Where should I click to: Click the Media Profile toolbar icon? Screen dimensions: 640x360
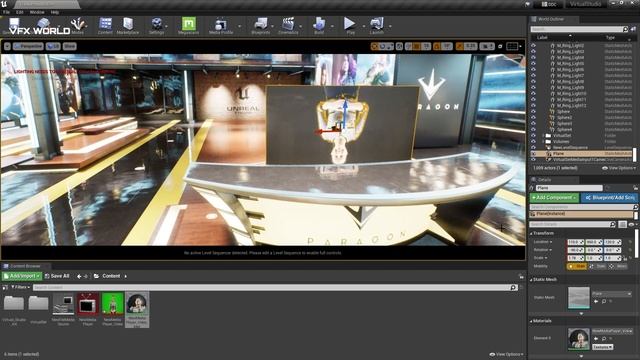(x=221, y=25)
